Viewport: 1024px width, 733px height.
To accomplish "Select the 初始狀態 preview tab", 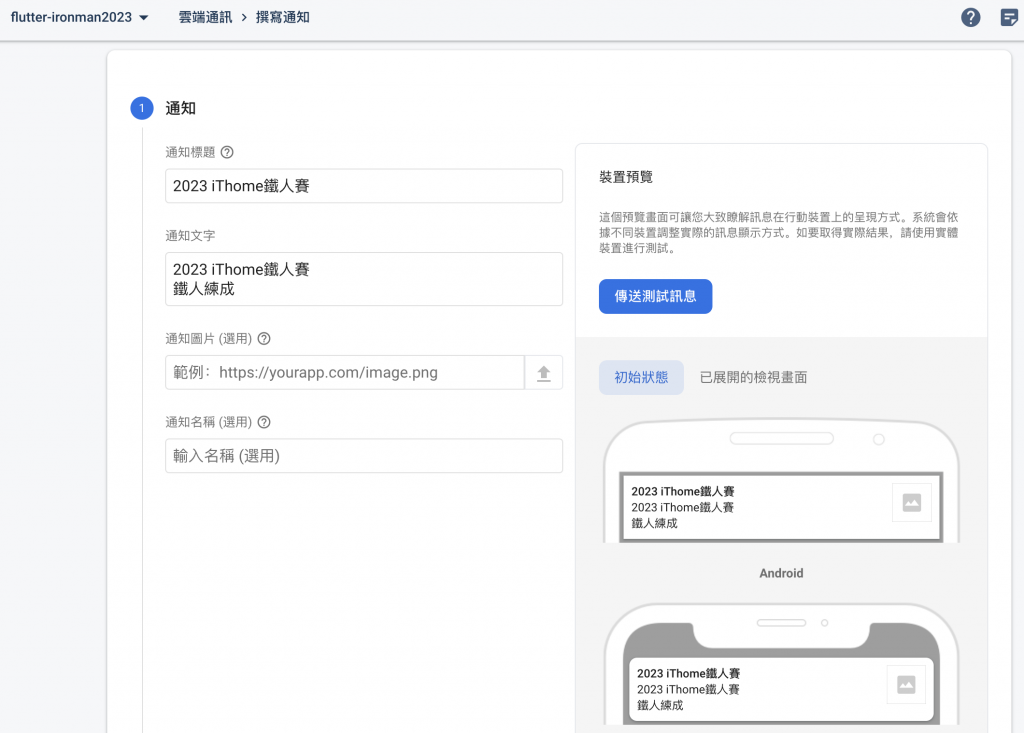I will [x=641, y=378].
